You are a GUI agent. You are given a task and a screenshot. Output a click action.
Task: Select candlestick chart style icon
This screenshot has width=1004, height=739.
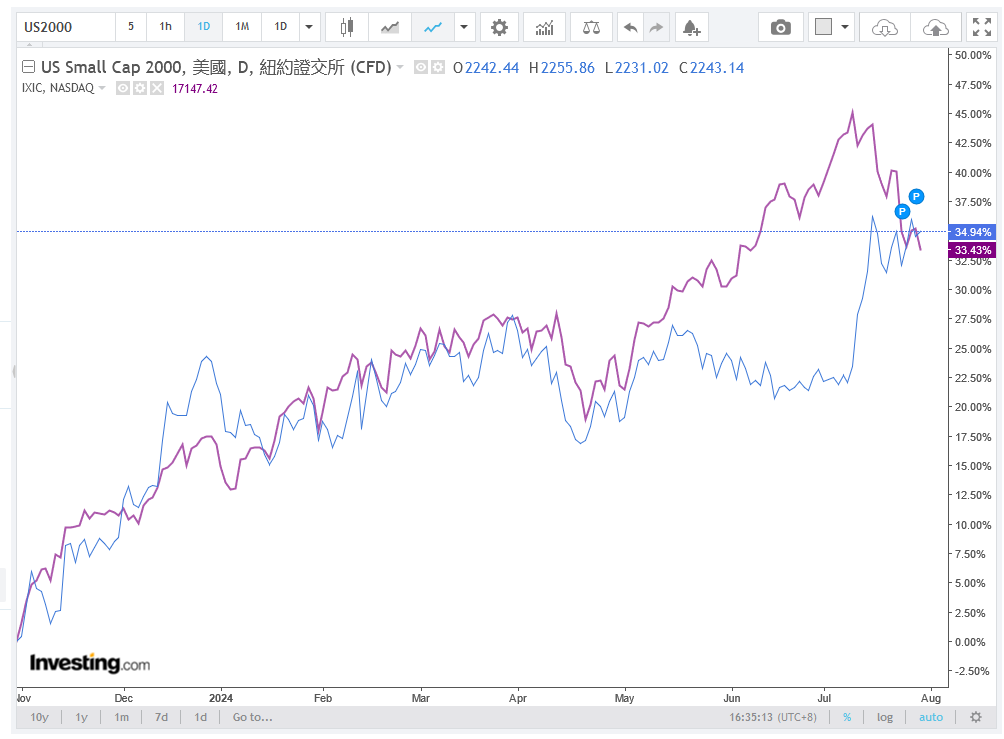[347, 27]
